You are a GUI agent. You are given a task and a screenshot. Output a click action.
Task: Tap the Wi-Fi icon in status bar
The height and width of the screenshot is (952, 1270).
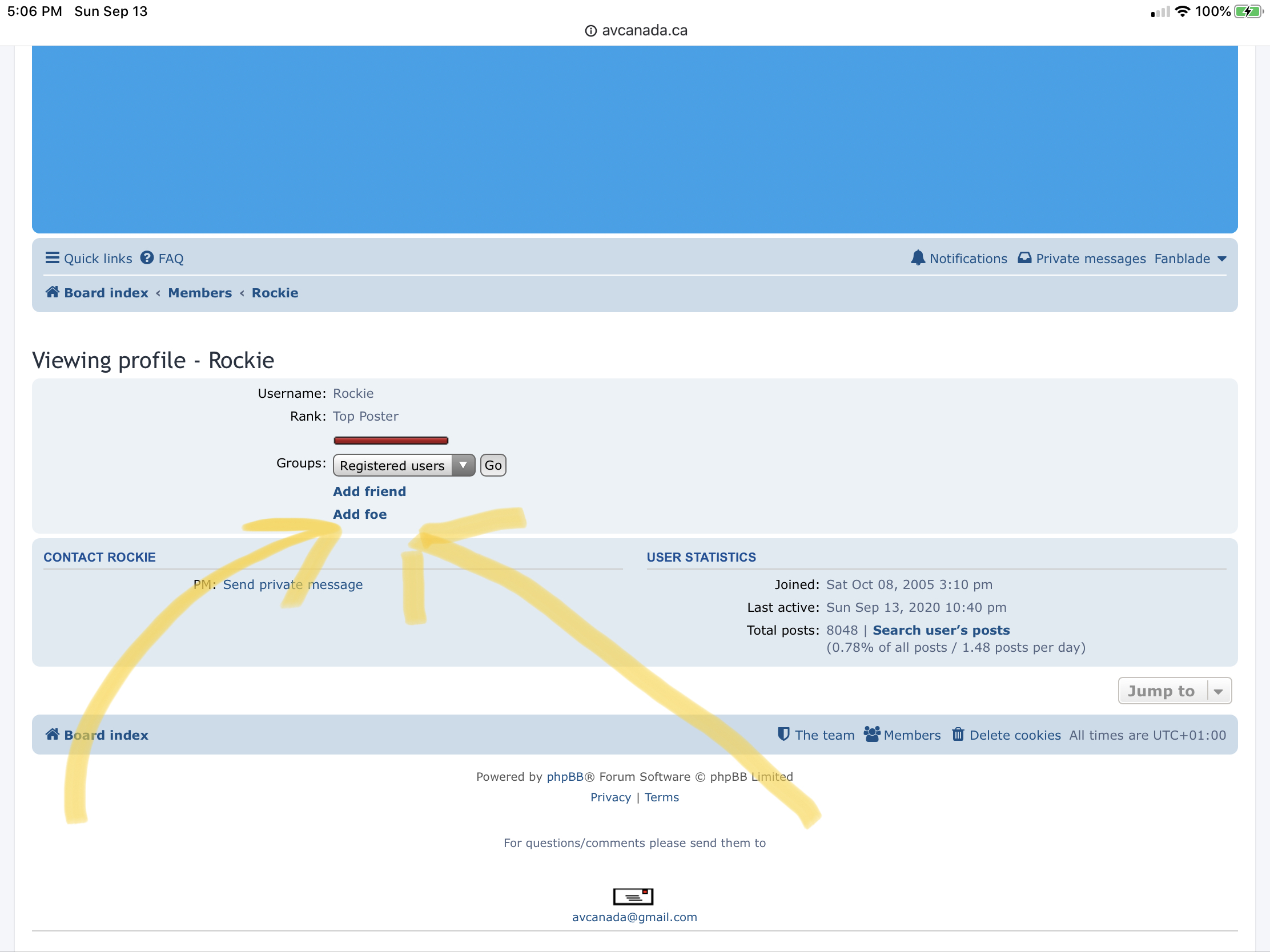1182,11
